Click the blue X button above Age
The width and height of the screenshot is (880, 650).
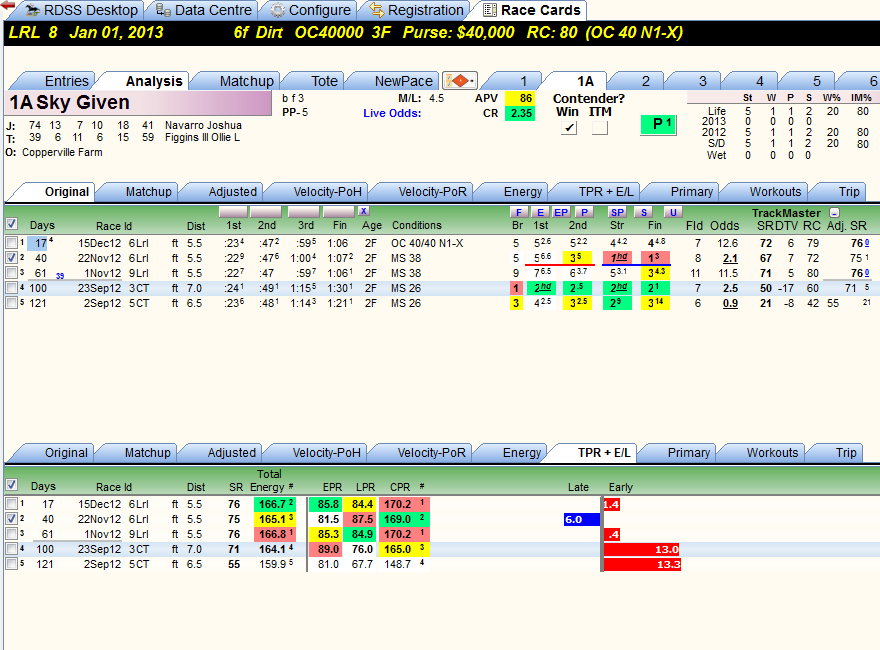click(364, 211)
